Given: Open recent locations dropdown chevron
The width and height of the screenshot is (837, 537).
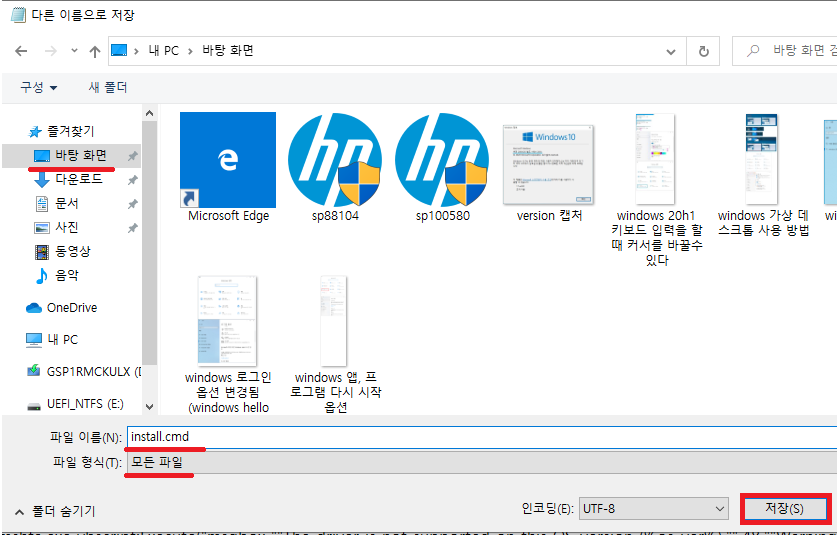Looking at the screenshot, I should pos(74,51).
